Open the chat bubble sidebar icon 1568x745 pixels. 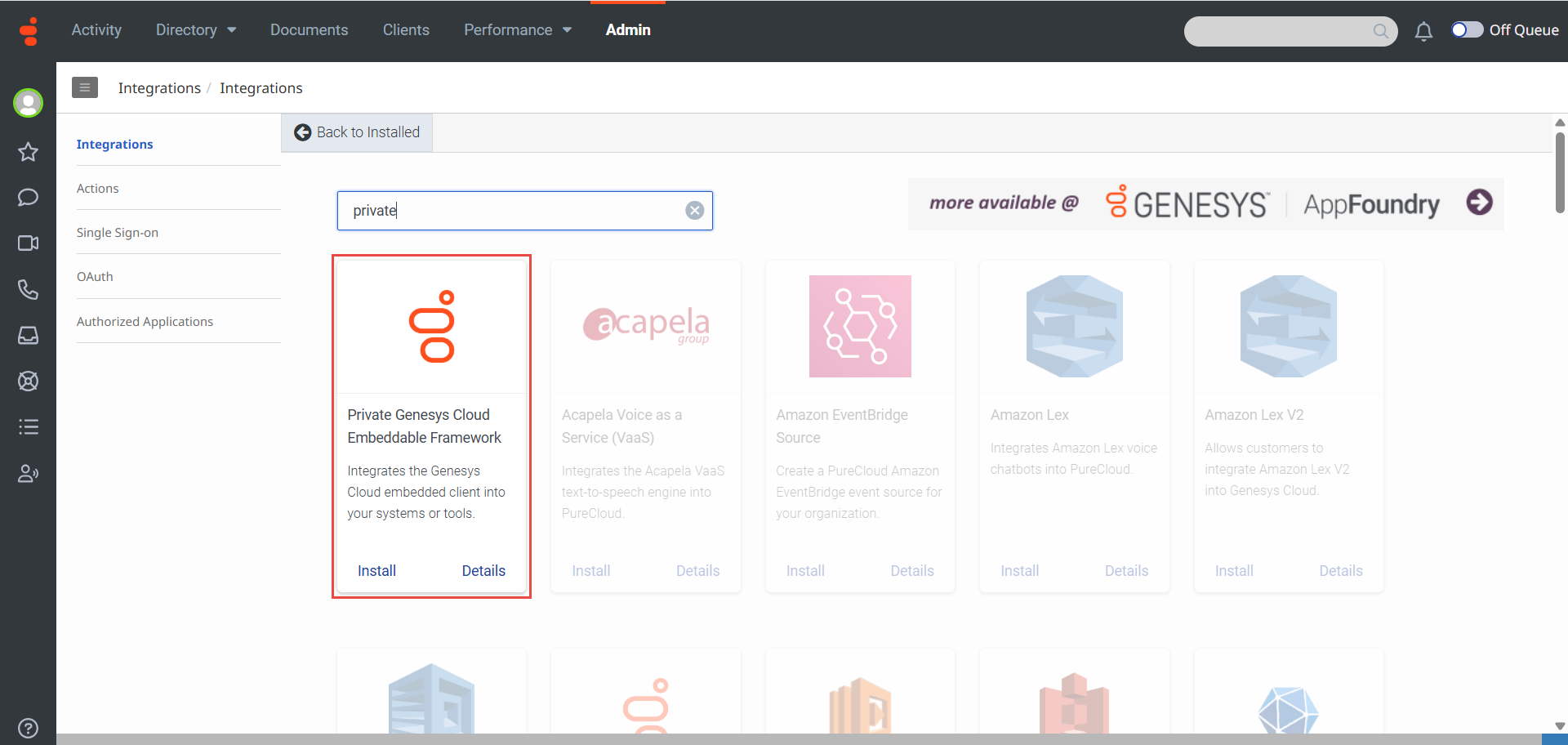29,198
